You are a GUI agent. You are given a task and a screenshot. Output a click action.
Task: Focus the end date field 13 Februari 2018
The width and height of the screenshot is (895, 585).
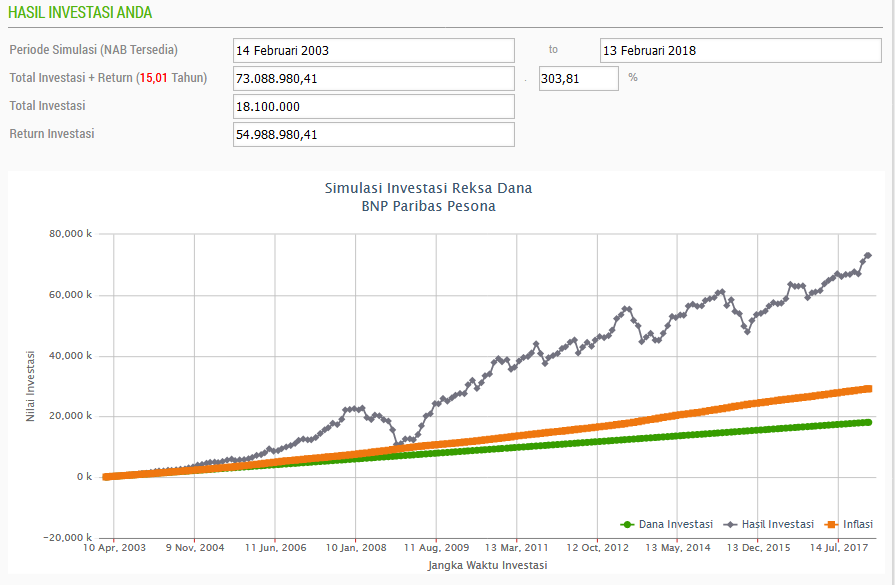[x=740, y=50]
